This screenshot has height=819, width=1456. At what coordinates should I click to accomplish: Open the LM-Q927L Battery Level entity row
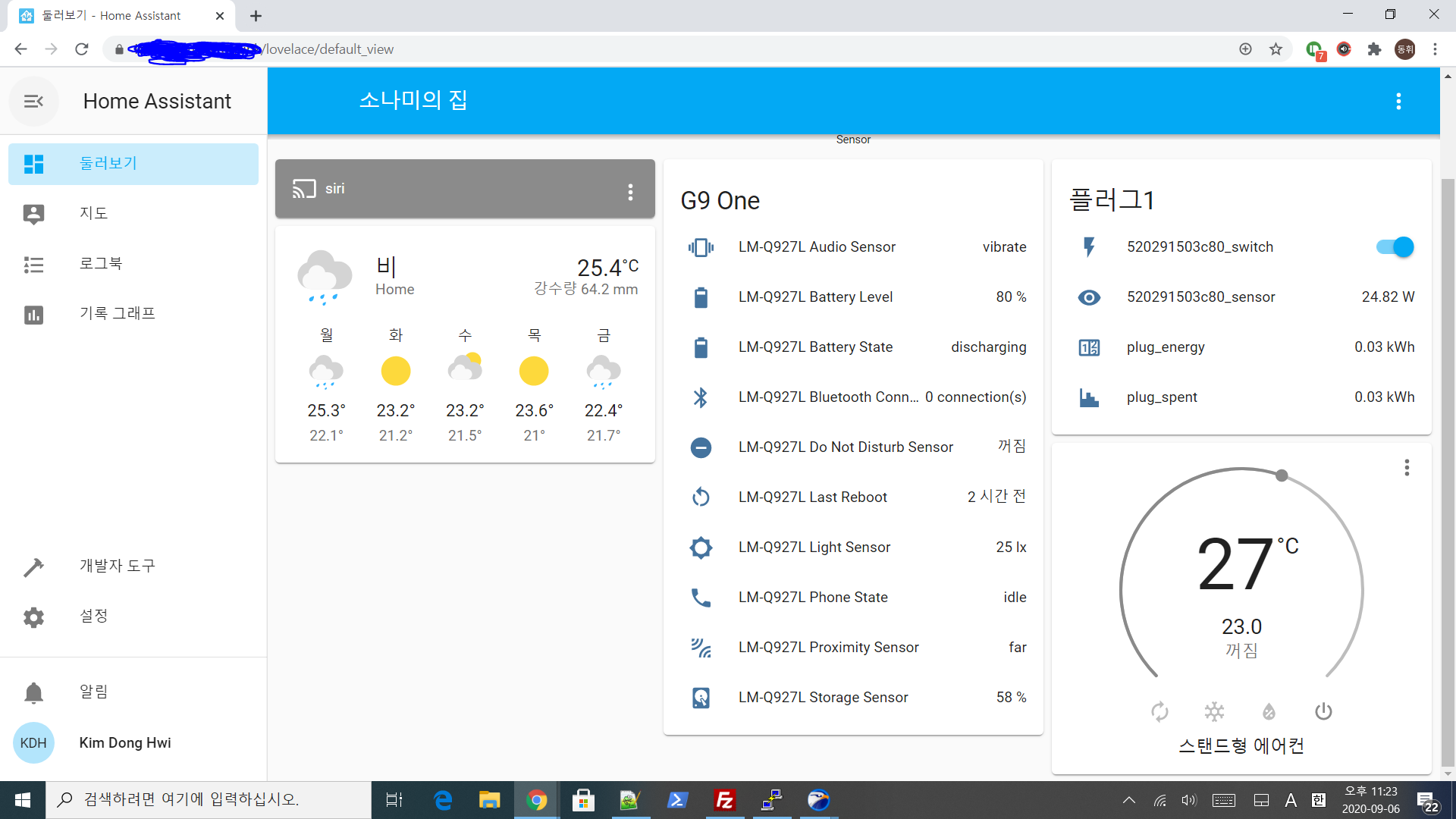(x=815, y=297)
